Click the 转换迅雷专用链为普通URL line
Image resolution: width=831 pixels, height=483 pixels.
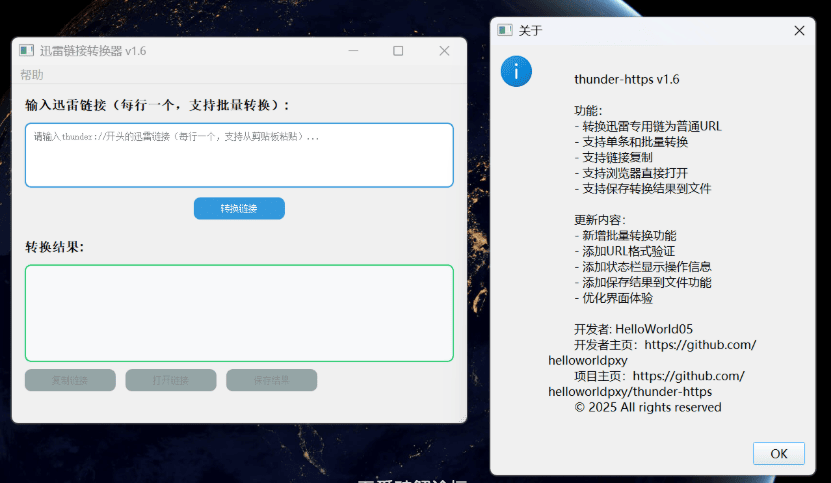pyautogui.click(x=648, y=127)
